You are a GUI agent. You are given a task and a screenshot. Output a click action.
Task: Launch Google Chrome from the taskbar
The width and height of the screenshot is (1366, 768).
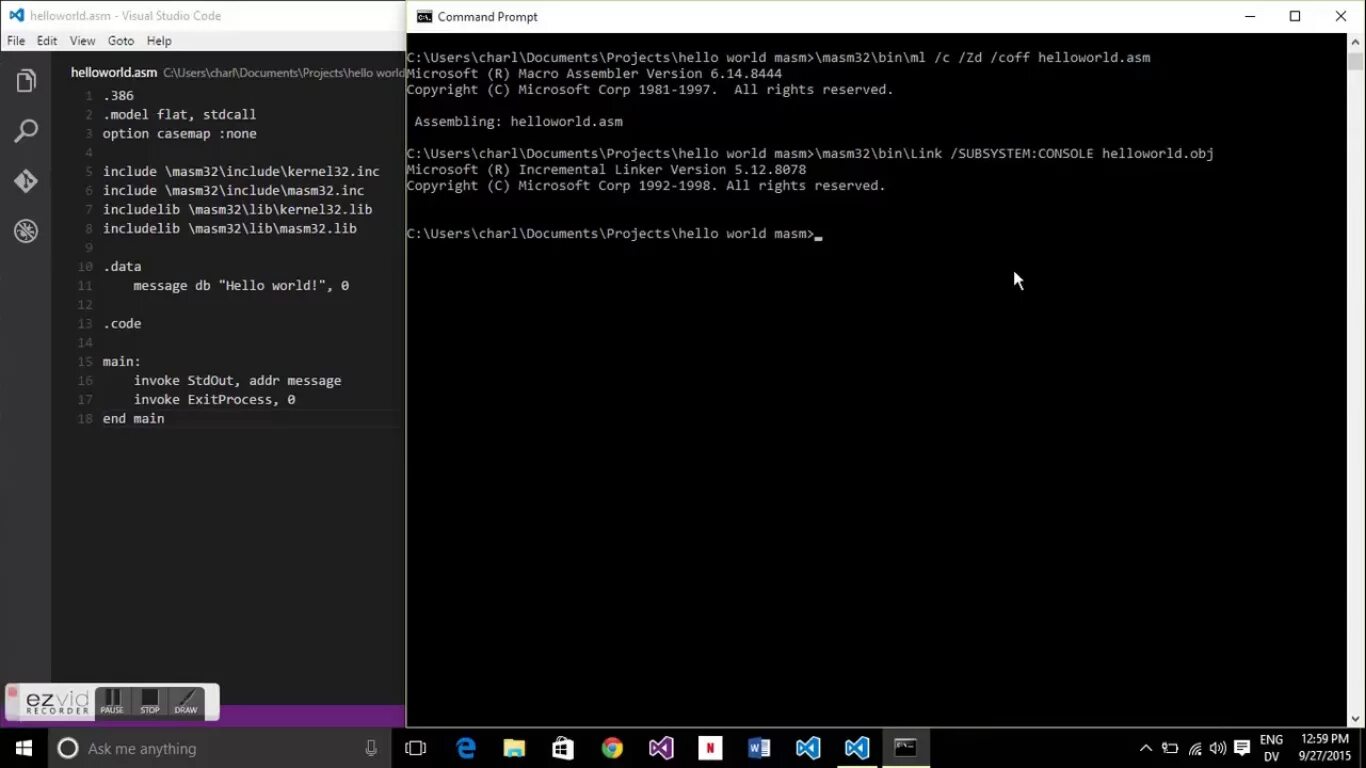tap(612, 748)
